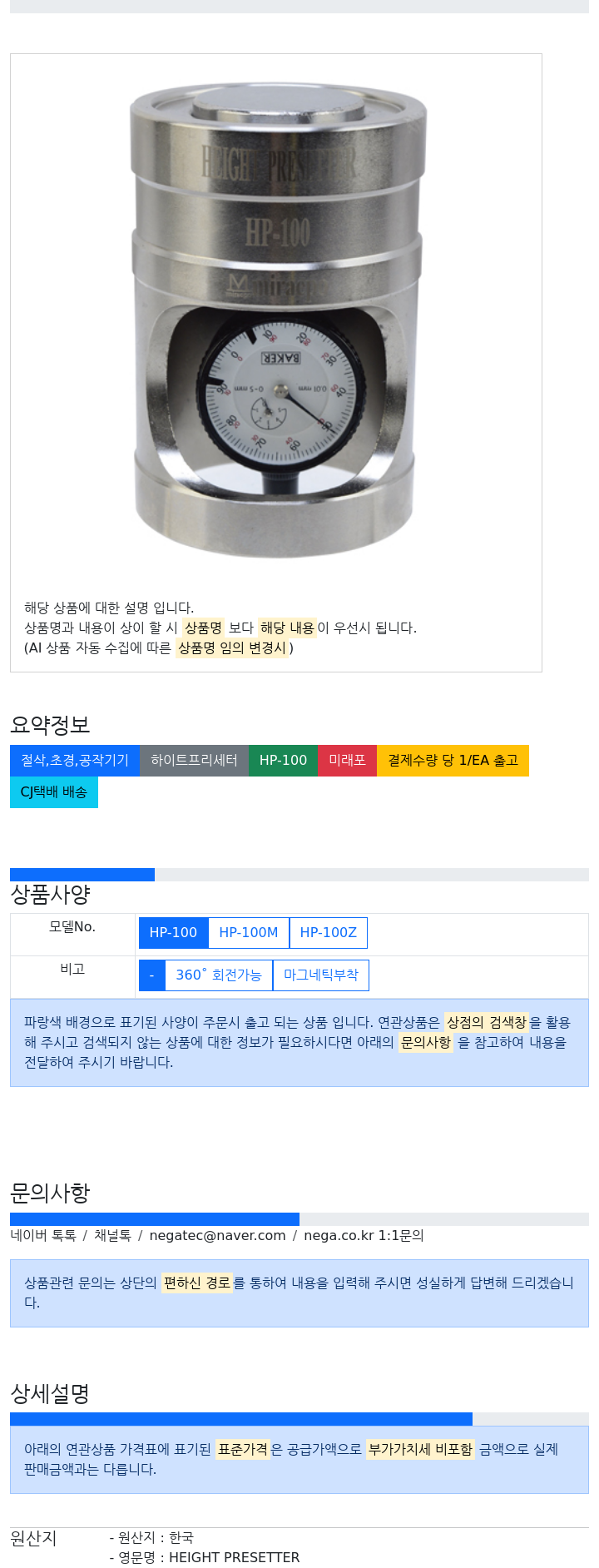Image resolution: width=599 pixels, height=1568 pixels.
Task: Click the 상세설명 section heading
Action: pyautogui.click(x=50, y=1394)
